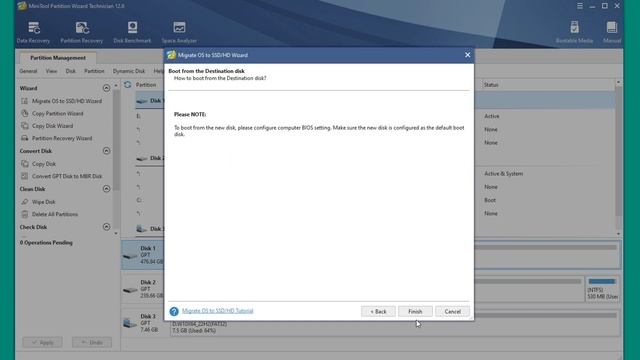Collapse the Convert Disk section
Image resolution: width=640 pixels, height=360 pixels.
click(107, 151)
